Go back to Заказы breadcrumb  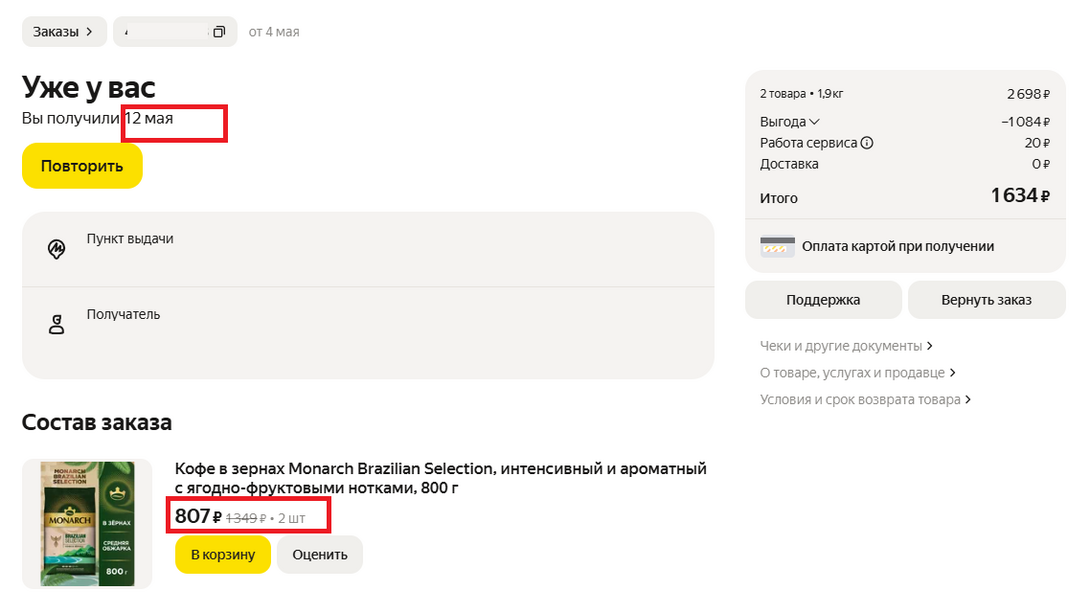pyautogui.click(x=63, y=32)
